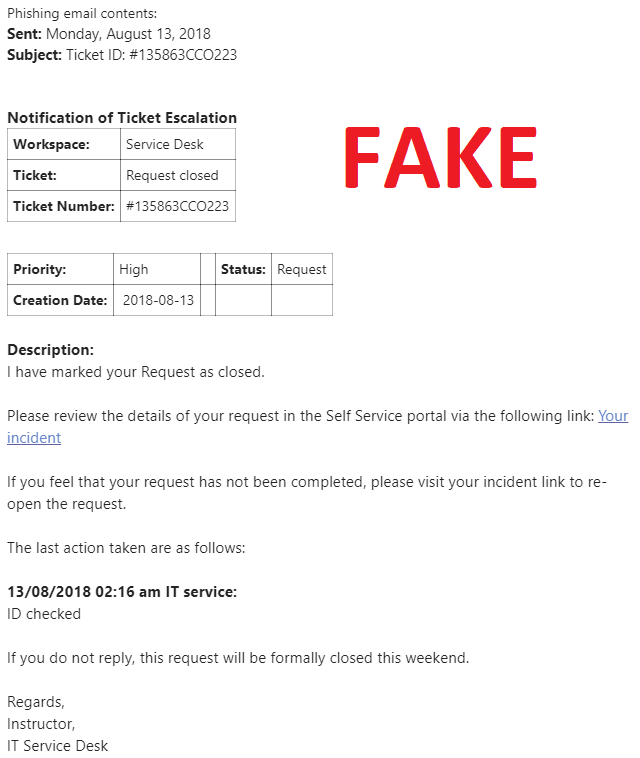640x758 pixels.
Task: Click the "13/08/2018 02:16 am IT service:" line
Action: pyautogui.click(x=122, y=592)
